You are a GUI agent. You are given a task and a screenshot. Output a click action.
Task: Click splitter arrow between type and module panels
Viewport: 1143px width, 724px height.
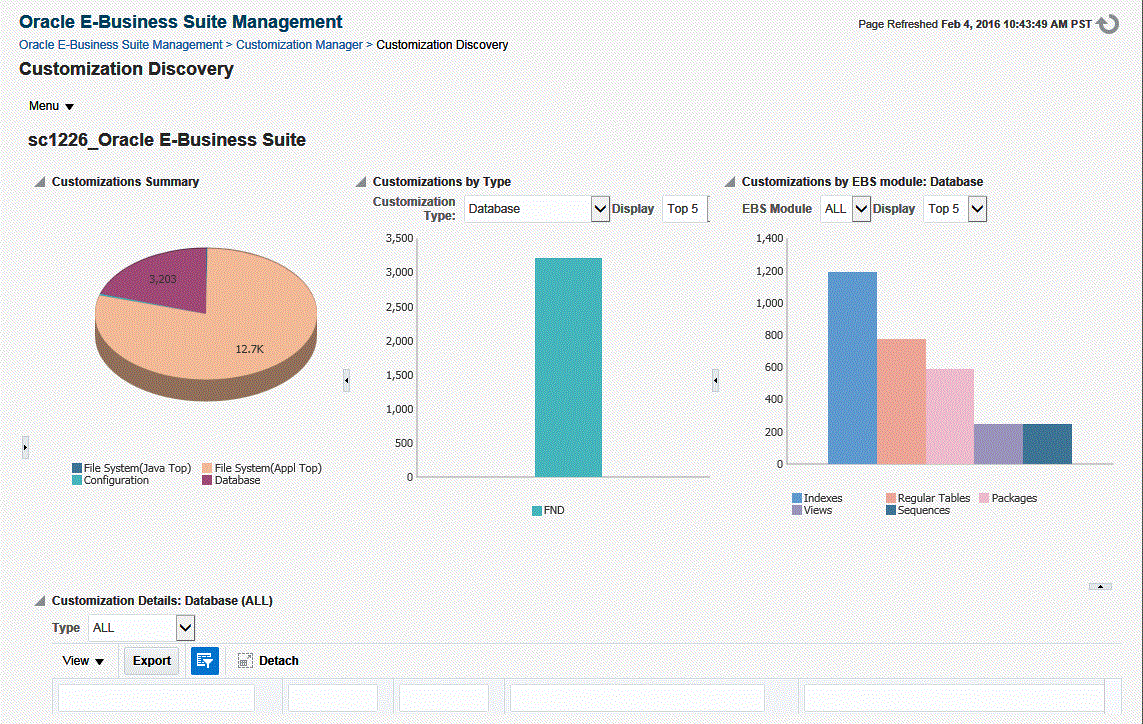(x=715, y=380)
